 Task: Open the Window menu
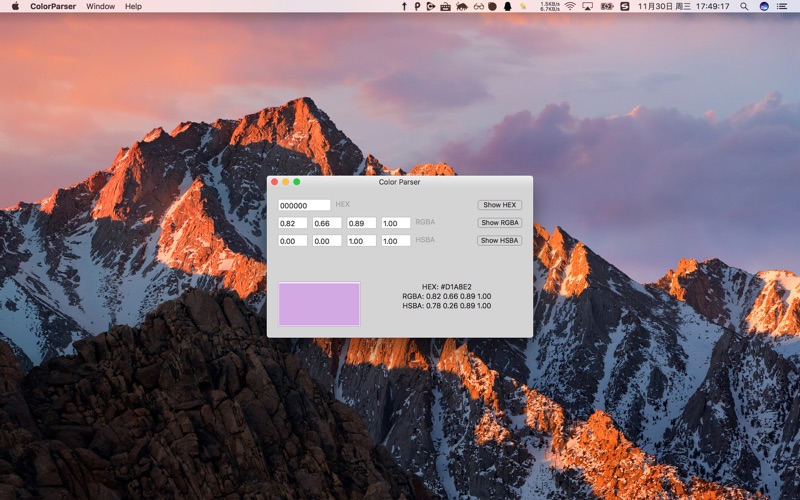[101, 6]
